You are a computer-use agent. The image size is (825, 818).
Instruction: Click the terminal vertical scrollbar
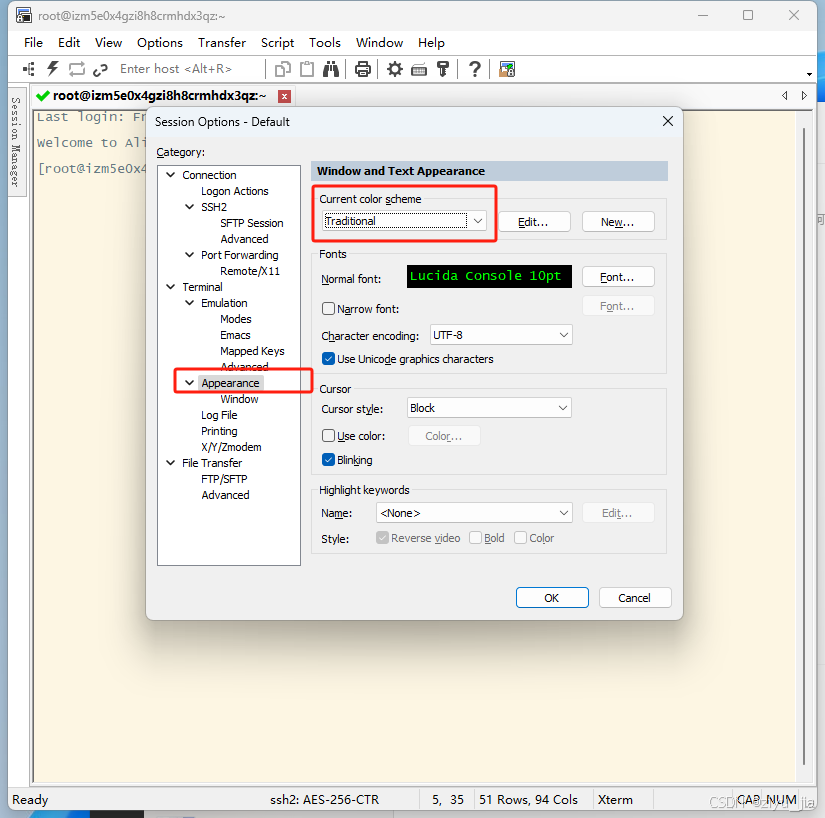pos(803,445)
